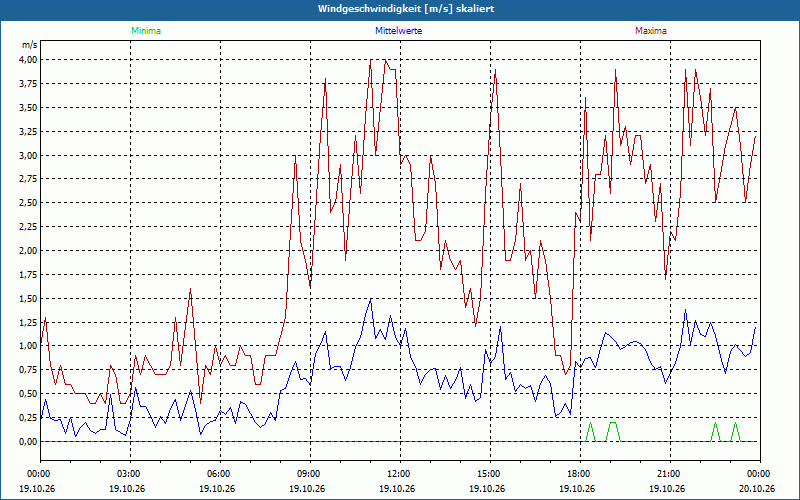Image resolution: width=800 pixels, height=500 pixels.
Task: Click the 1,50 y-axis value
Action: tap(28, 298)
